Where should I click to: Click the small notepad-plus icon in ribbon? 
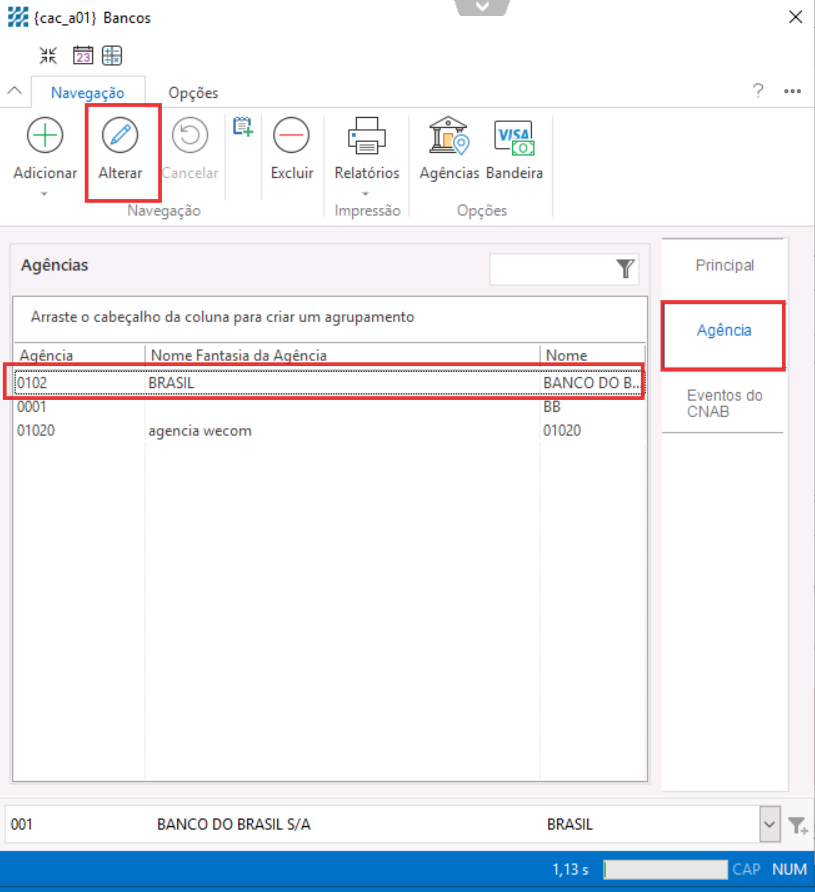tap(243, 126)
